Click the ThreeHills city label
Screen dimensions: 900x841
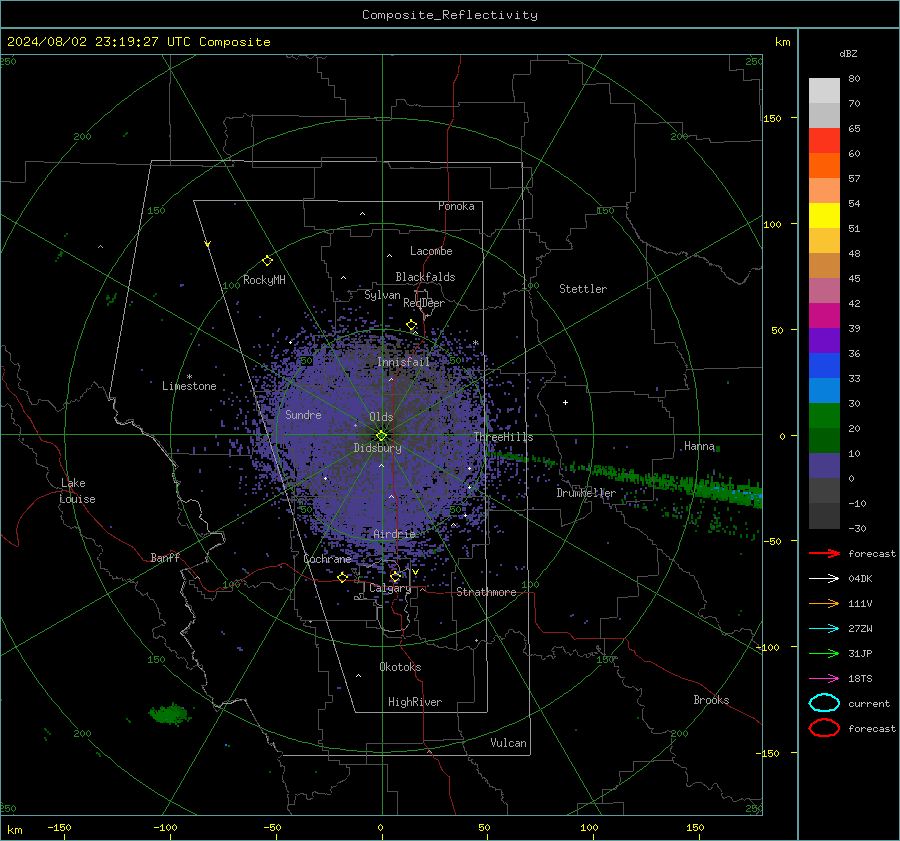(x=503, y=437)
